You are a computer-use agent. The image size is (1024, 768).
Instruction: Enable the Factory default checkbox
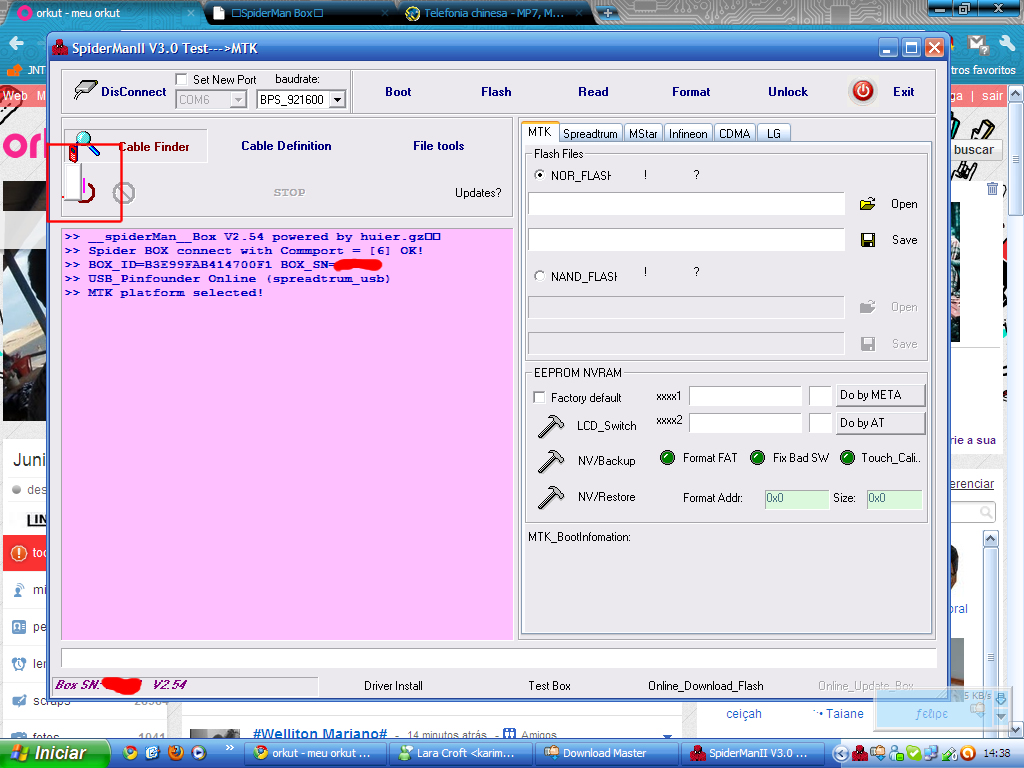click(x=539, y=397)
